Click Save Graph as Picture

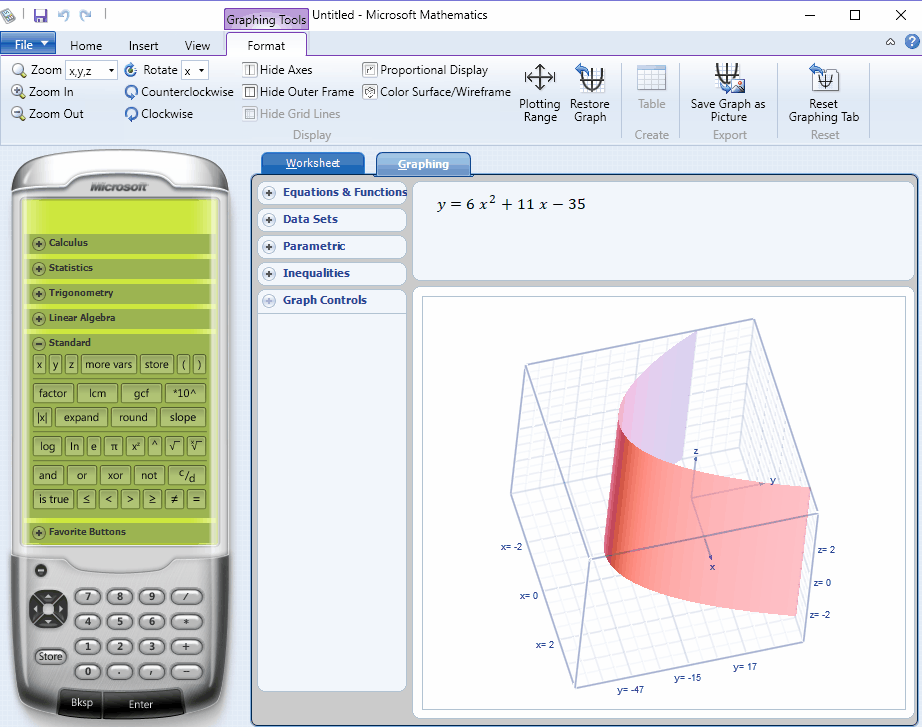[x=729, y=93]
